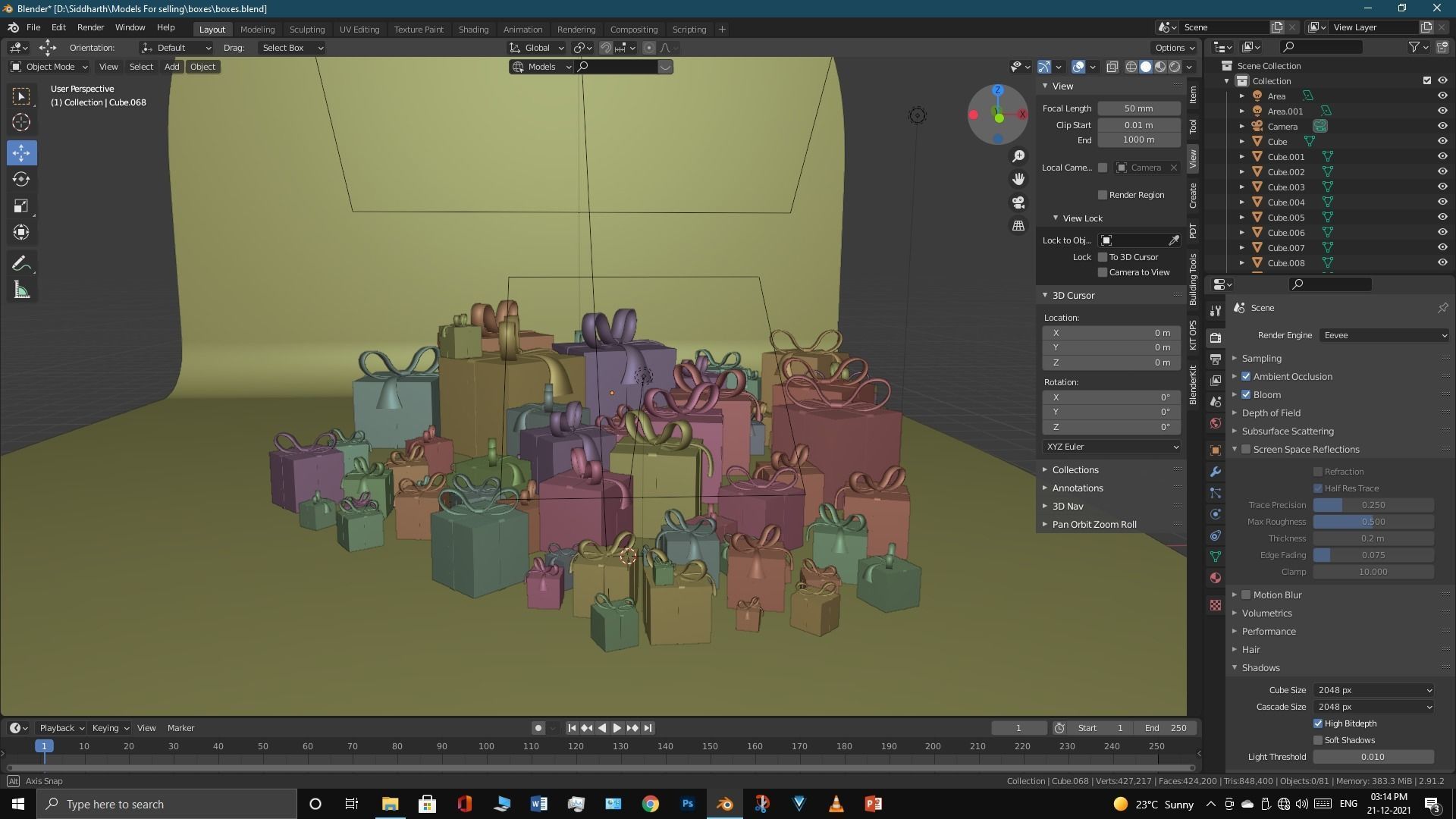Open the XYZ Euler rotation mode dropdown
This screenshot has width=1456, height=819.
click(x=1112, y=447)
